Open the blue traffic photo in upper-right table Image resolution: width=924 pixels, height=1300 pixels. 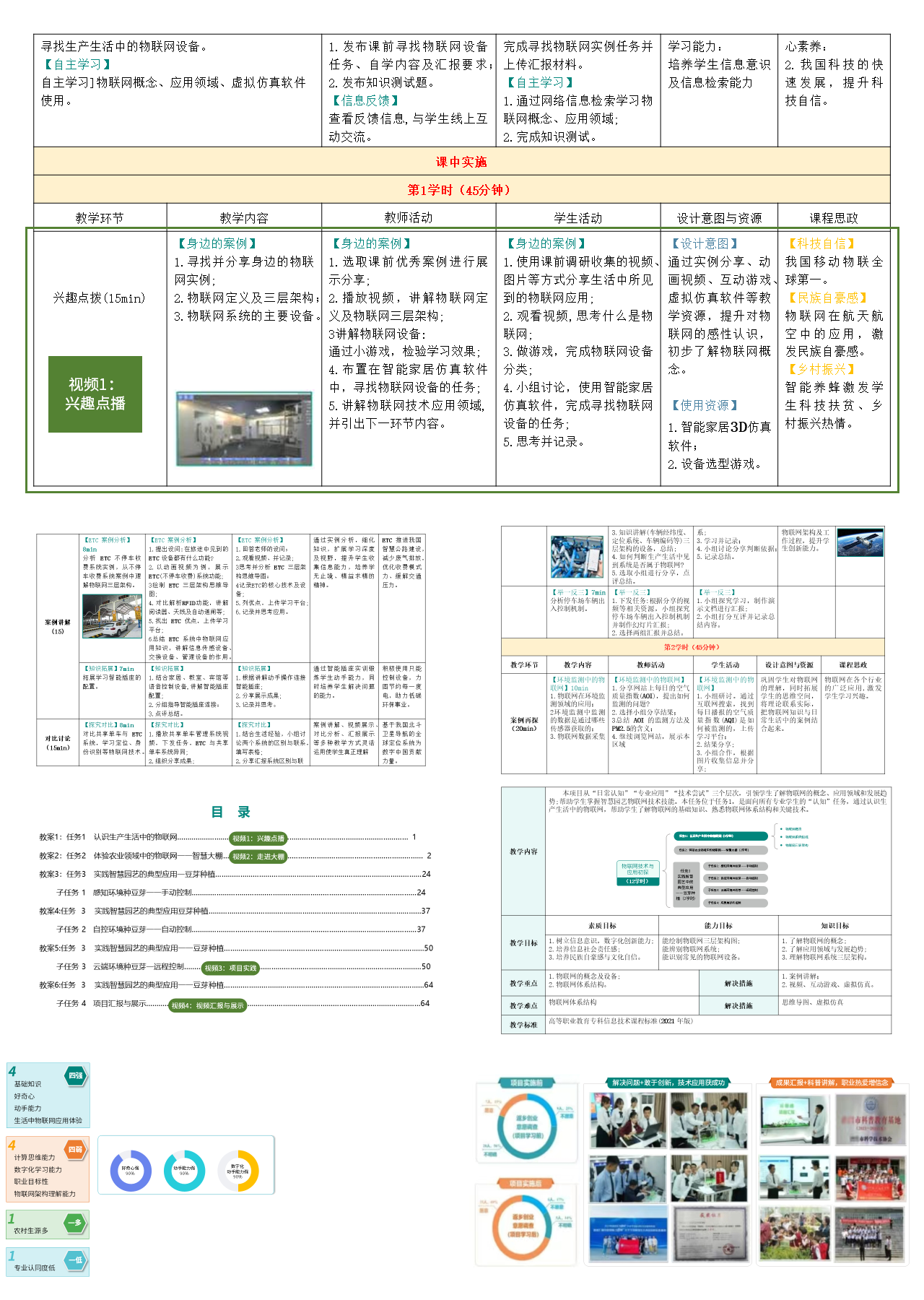[x=577, y=557]
